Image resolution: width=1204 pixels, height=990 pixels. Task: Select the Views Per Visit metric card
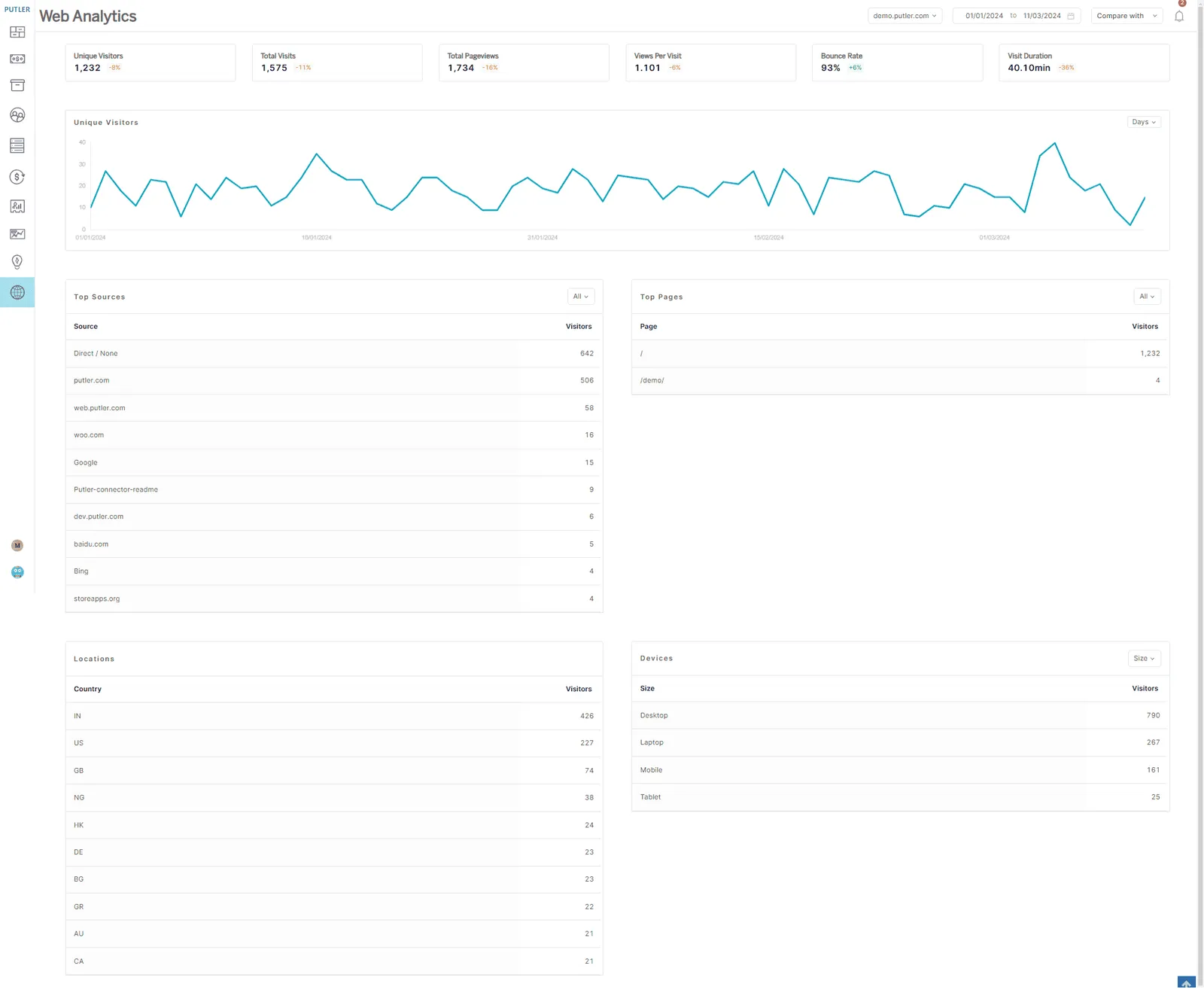click(710, 62)
